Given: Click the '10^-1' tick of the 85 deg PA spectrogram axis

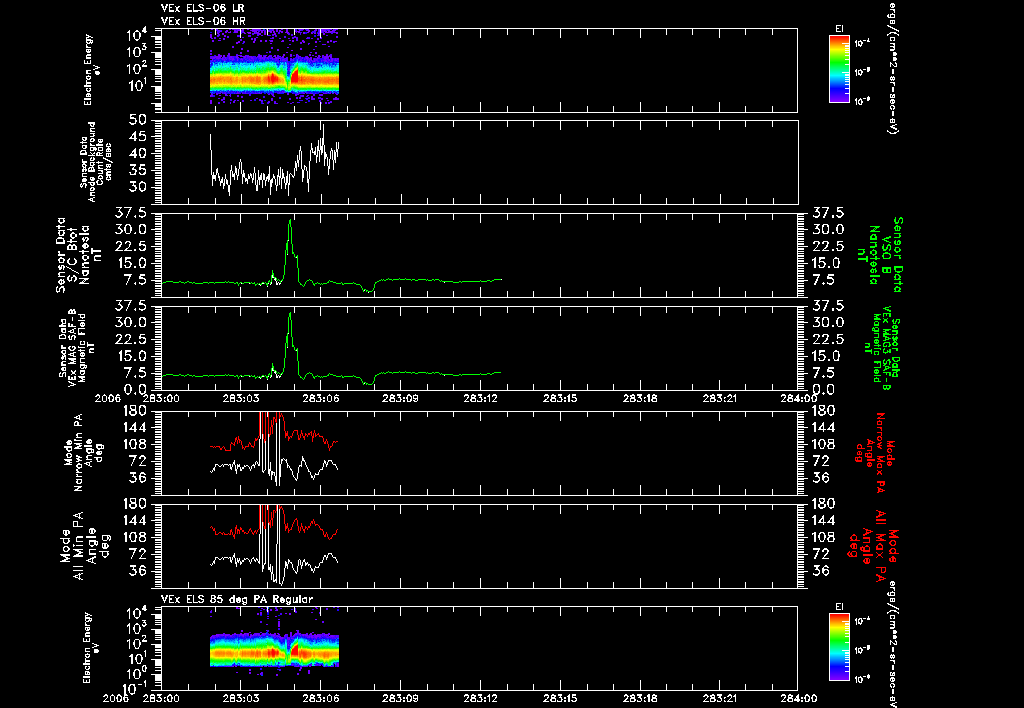Looking at the screenshot, I should click(x=136, y=688).
